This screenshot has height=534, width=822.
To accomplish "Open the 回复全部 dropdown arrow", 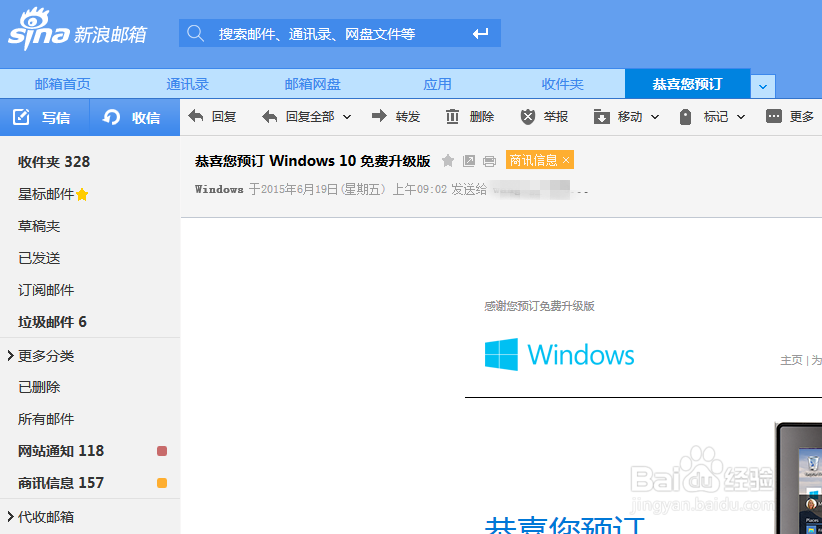I will pos(347,117).
